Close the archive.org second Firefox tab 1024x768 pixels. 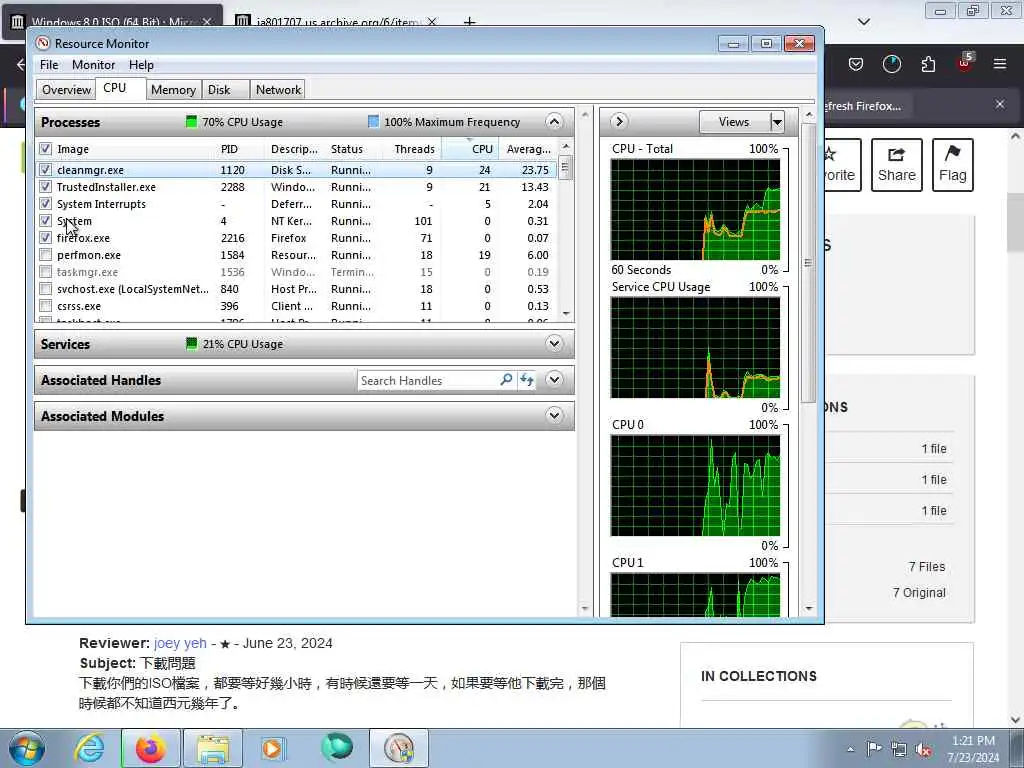coord(432,22)
